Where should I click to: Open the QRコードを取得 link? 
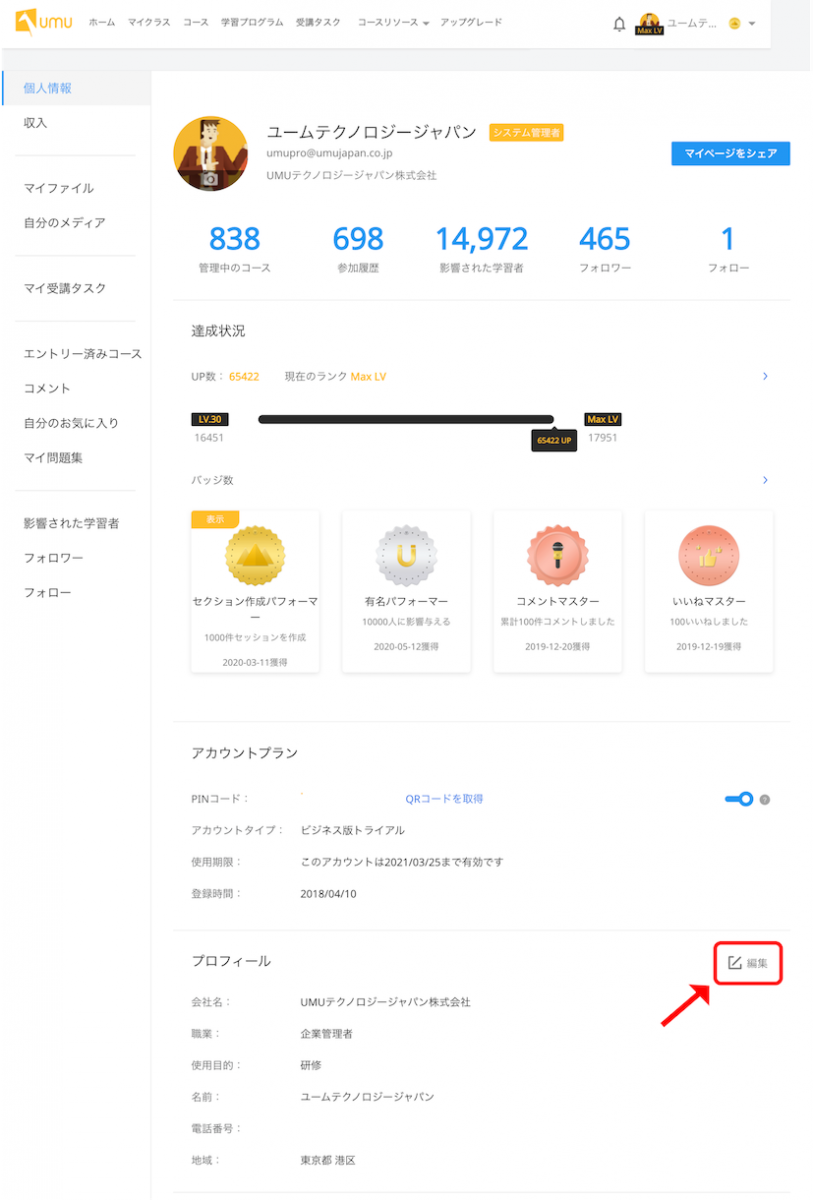pos(444,799)
